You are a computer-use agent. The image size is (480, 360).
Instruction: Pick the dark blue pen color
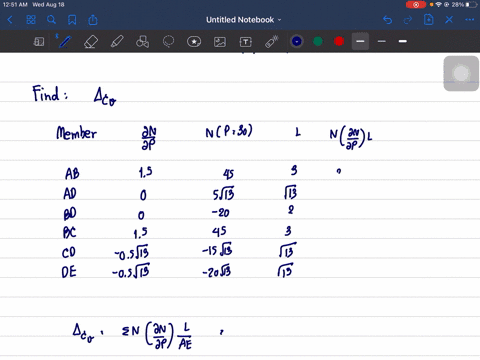[297, 41]
